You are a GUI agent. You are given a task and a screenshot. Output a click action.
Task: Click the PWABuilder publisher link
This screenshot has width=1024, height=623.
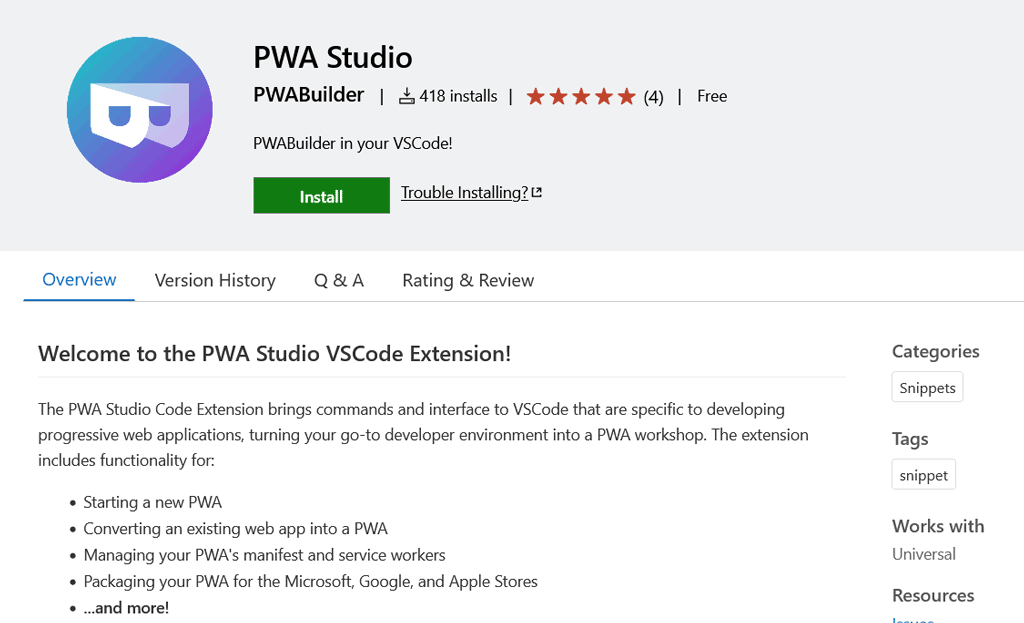click(307, 95)
